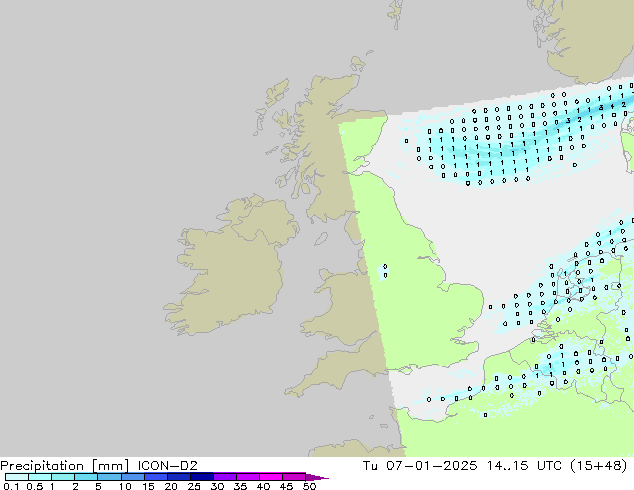Image resolution: width=634 pixels, height=490 pixels.
Task: Click the 0.5–1 mm legend color swatch
Action: (x=40, y=477)
